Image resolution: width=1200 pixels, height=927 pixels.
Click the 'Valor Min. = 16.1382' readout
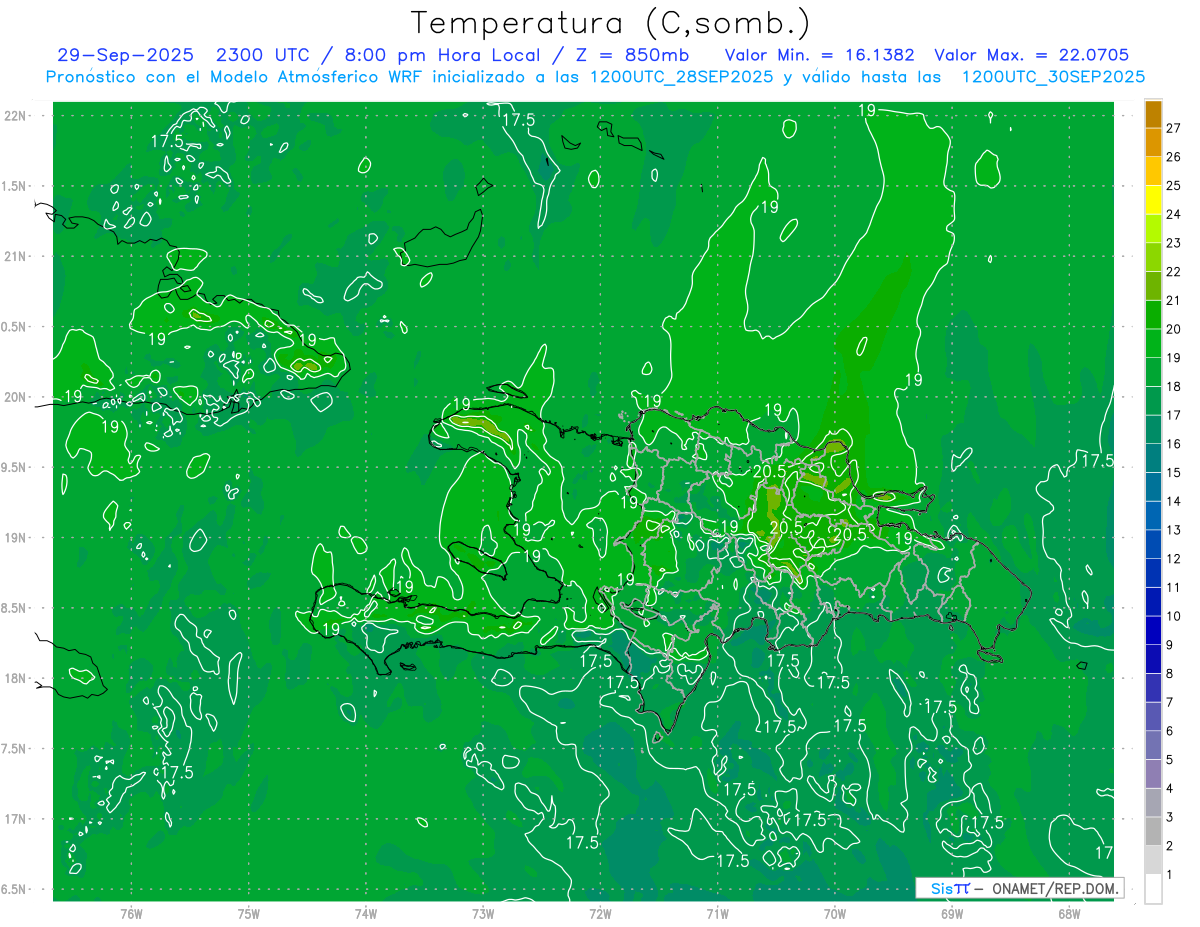pyautogui.click(x=819, y=55)
